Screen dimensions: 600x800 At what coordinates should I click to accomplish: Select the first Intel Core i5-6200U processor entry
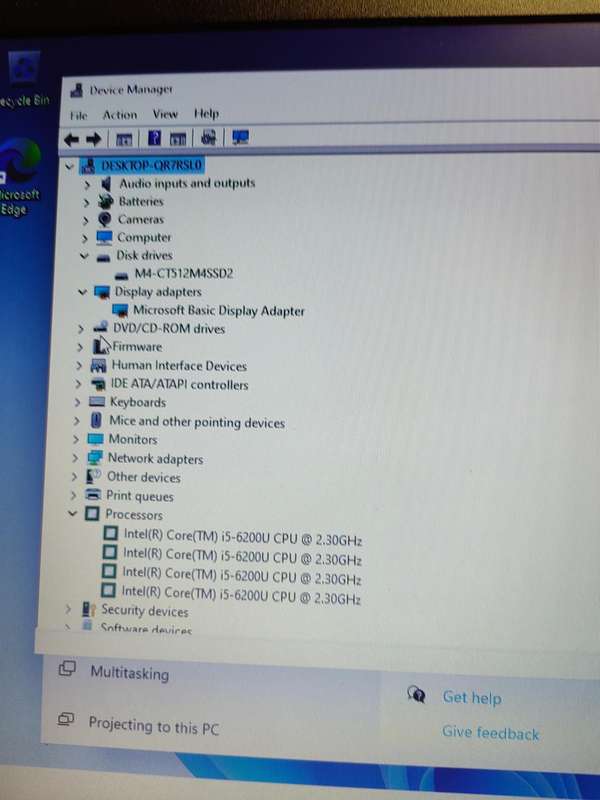click(243, 537)
